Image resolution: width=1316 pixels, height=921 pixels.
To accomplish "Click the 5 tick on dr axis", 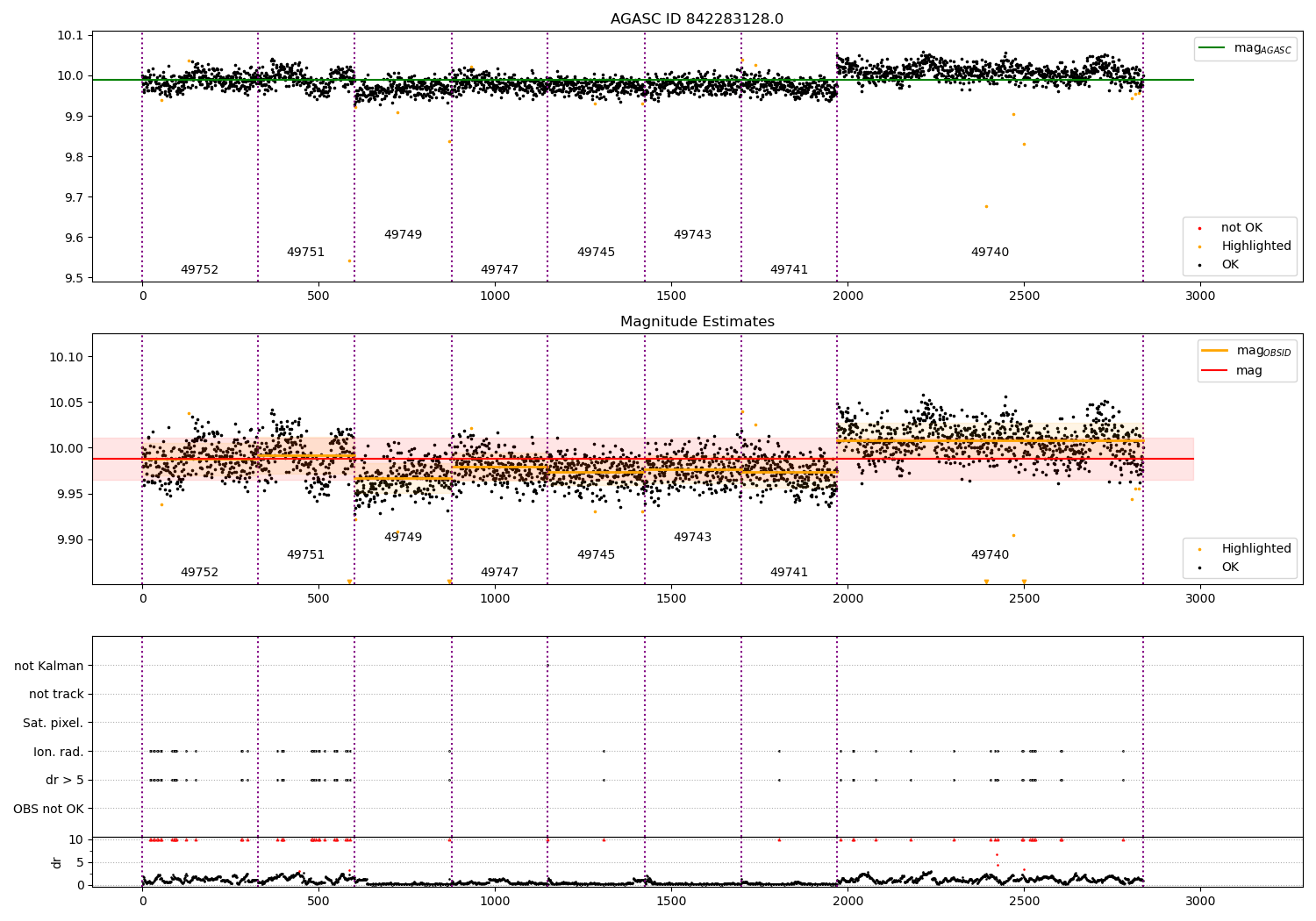I will click(x=80, y=862).
